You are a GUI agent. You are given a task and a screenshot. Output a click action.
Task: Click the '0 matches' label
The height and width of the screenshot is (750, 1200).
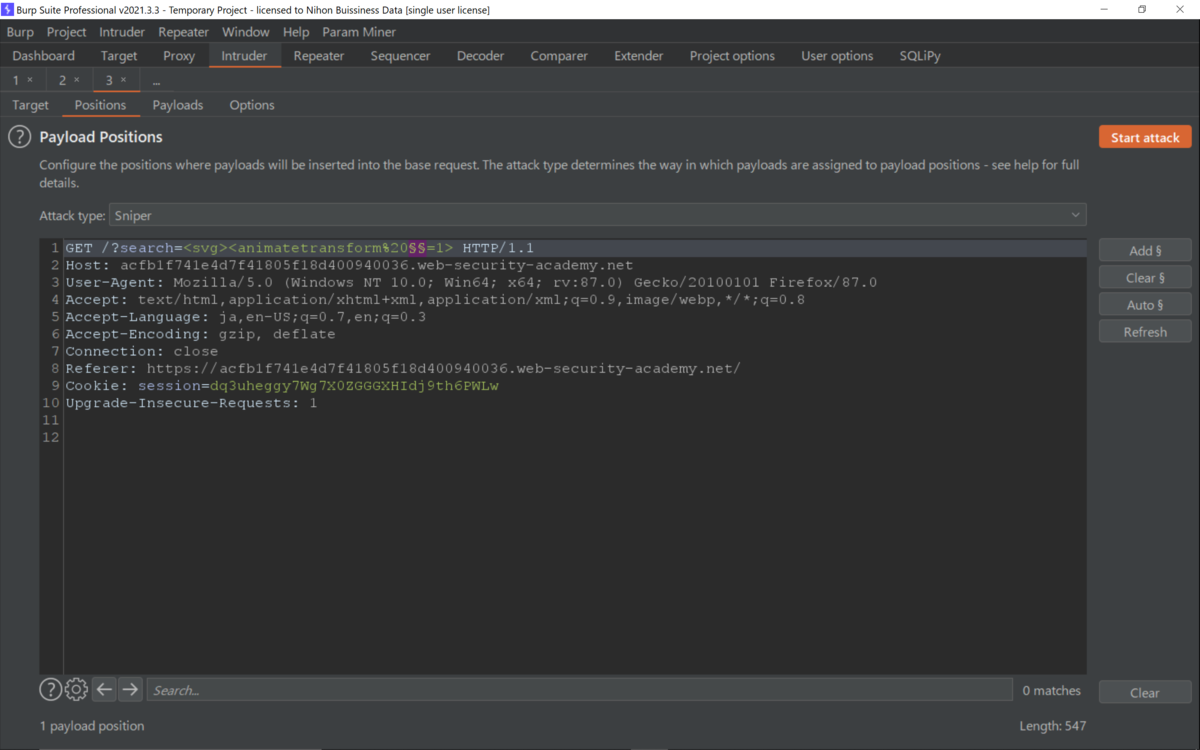[1051, 690]
